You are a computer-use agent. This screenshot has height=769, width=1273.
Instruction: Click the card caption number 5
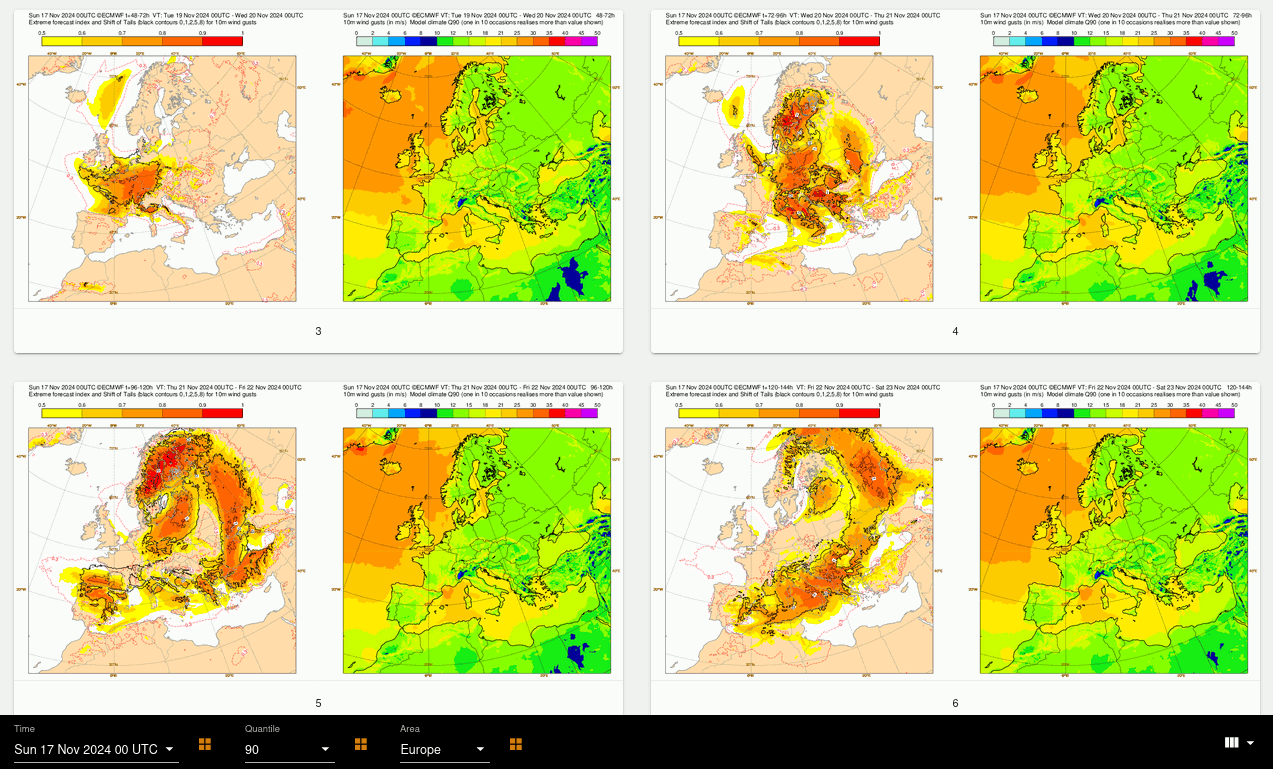tap(318, 703)
